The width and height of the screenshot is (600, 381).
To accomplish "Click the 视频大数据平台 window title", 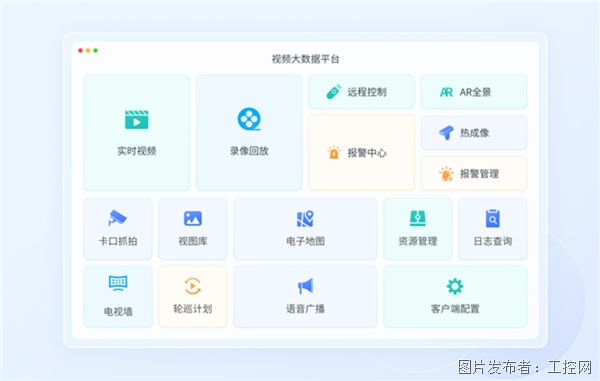I will tap(305, 59).
